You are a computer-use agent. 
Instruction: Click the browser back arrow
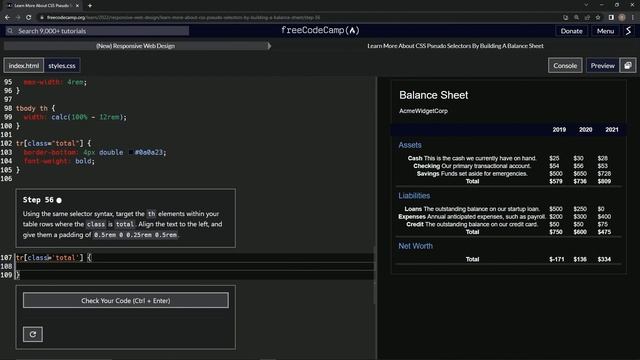[7, 18]
